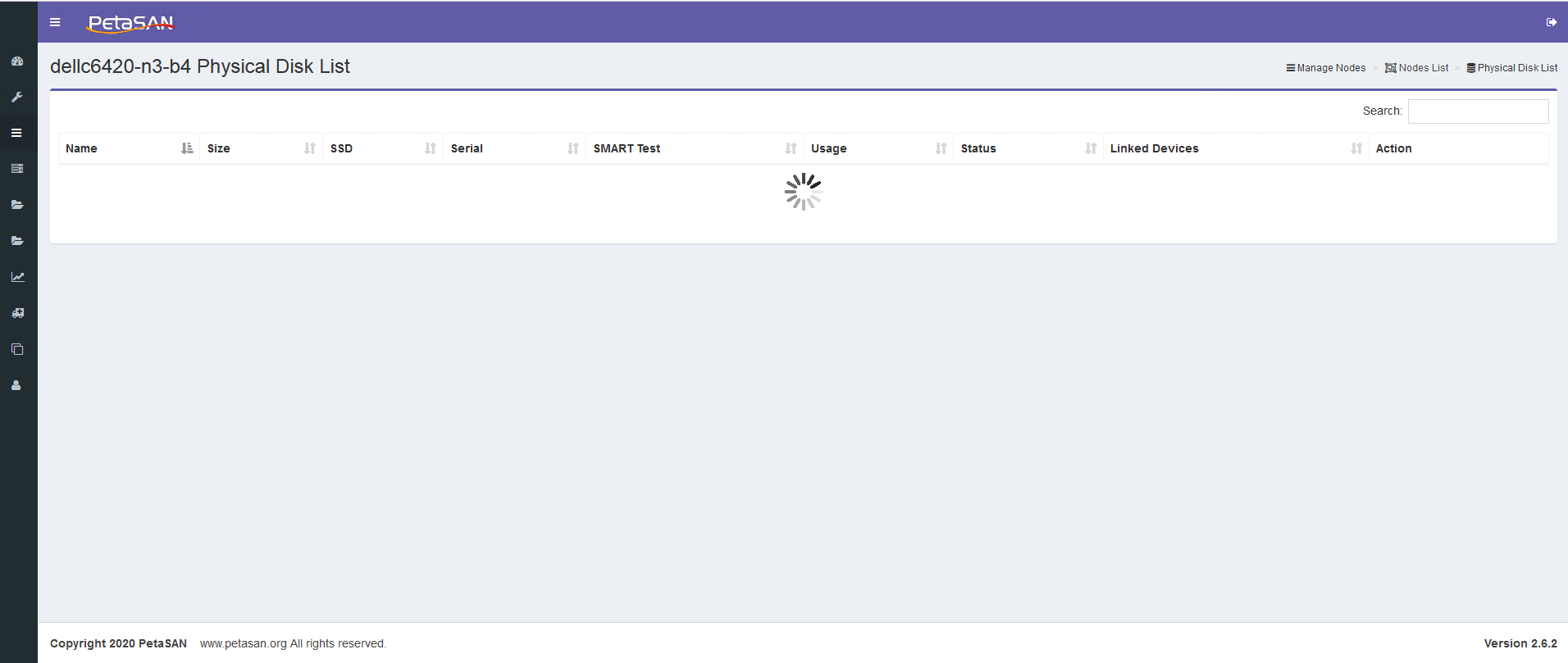The width and height of the screenshot is (1568, 663).
Task: Open Manage Nodes breadcrumb
Action: (1326, 68)
